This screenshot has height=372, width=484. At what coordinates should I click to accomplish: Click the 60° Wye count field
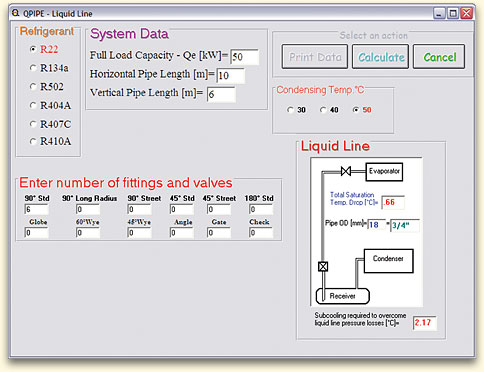click(x=88, y=232)
